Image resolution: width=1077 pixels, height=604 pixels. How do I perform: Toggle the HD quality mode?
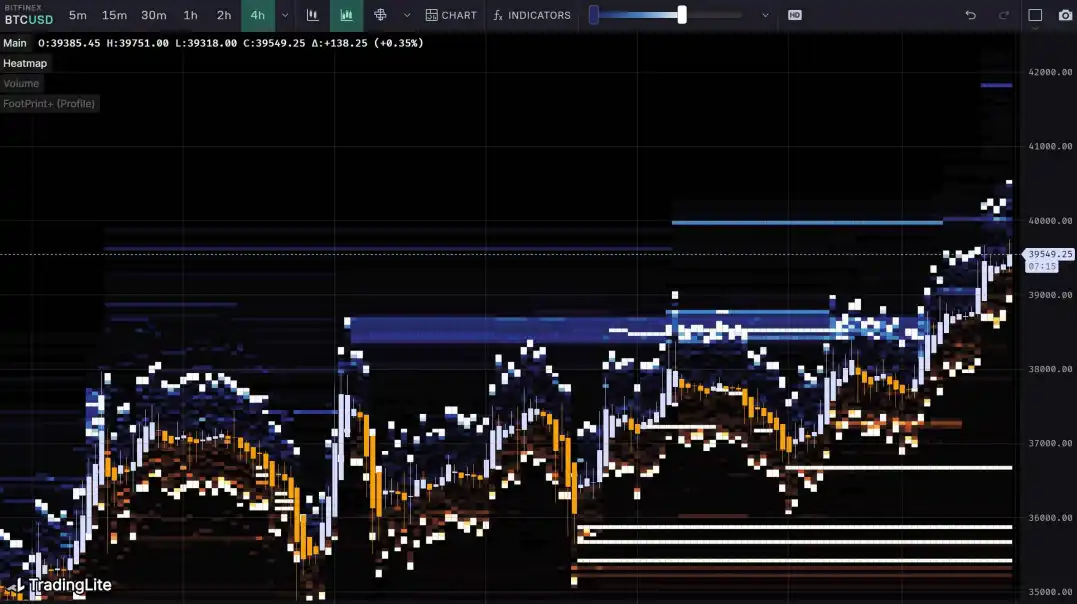[x=794, y=15]
